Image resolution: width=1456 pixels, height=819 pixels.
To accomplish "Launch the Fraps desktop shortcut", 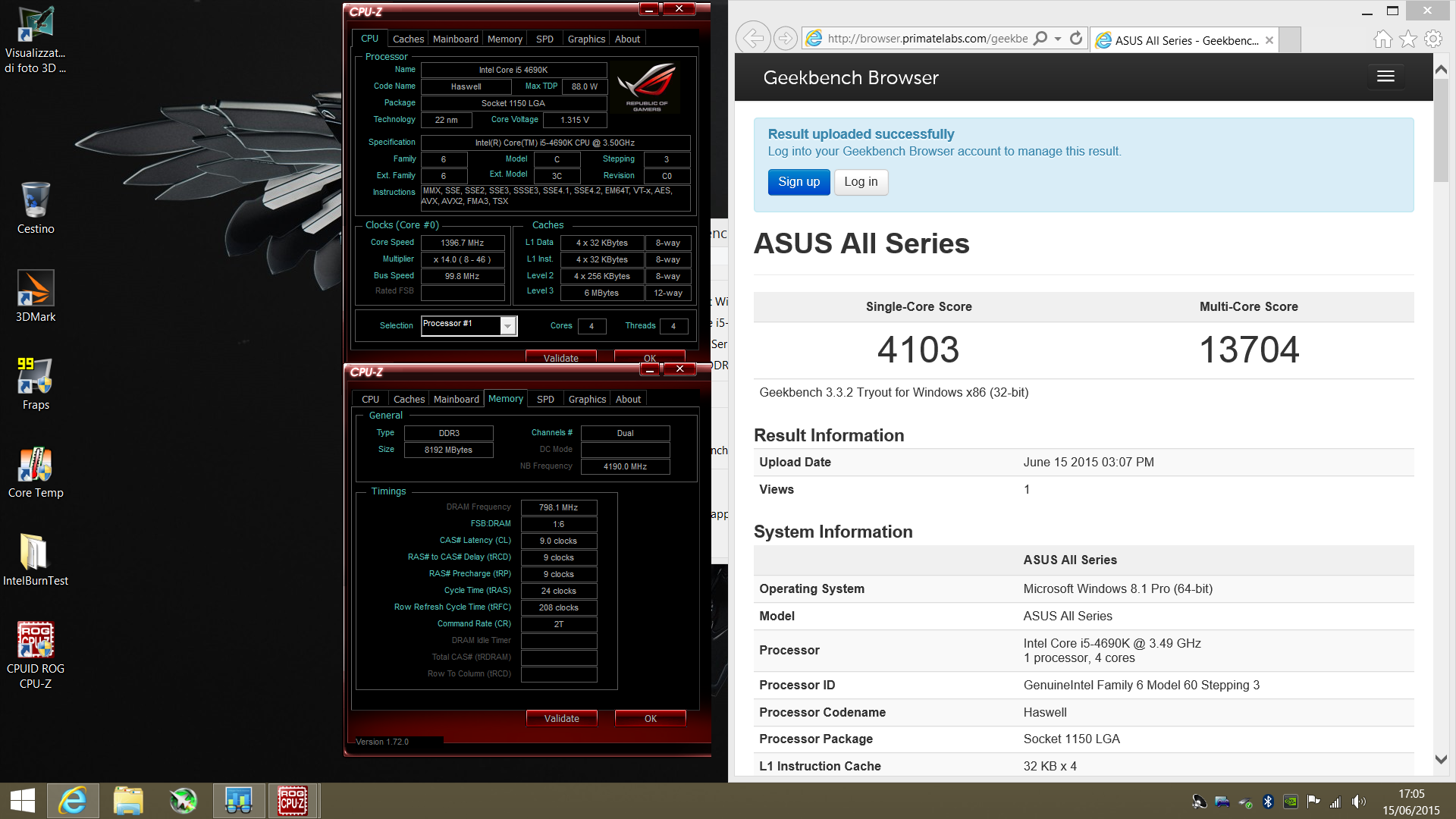I will [36, 384].
